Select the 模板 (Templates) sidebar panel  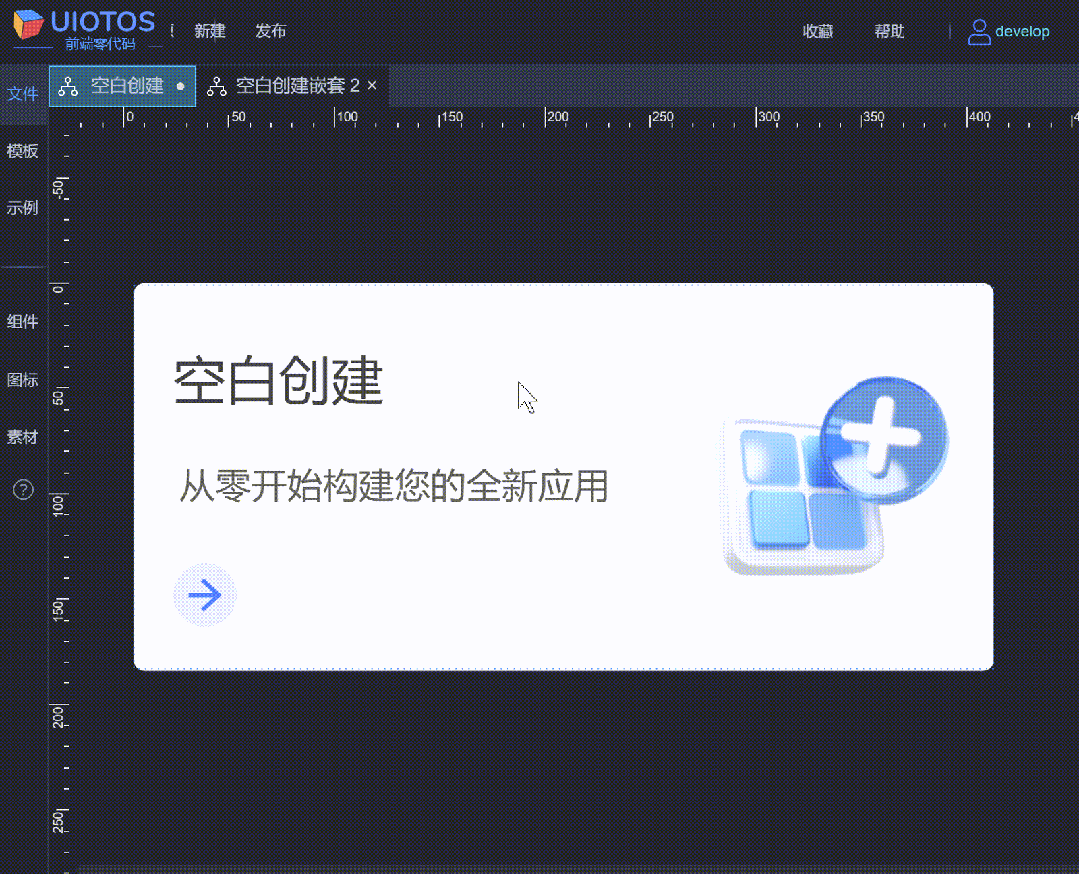[23, 151]
